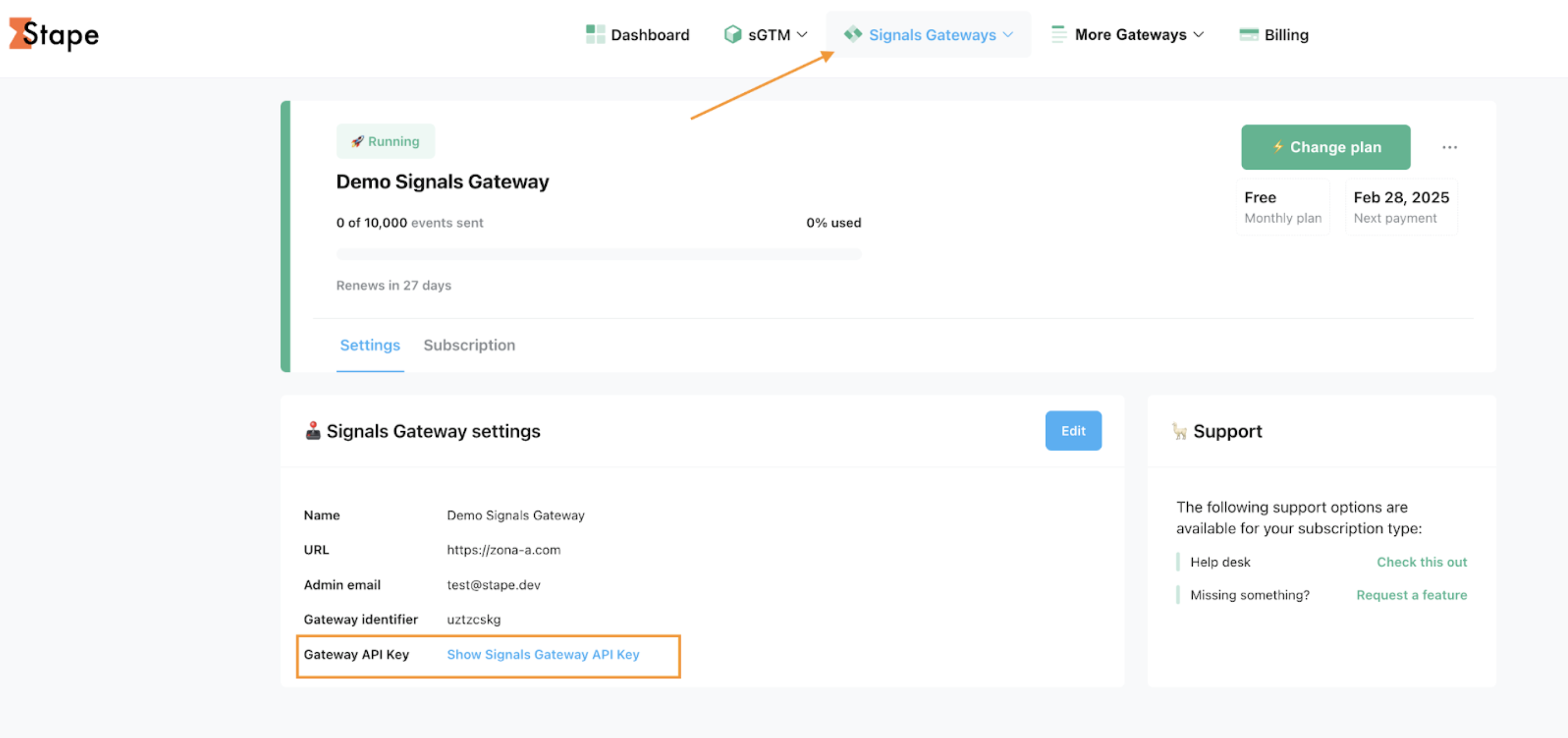Viewport: 1568px width, 738px height.
Task: Switch to the Subscription tab
Action: (469, 345)
